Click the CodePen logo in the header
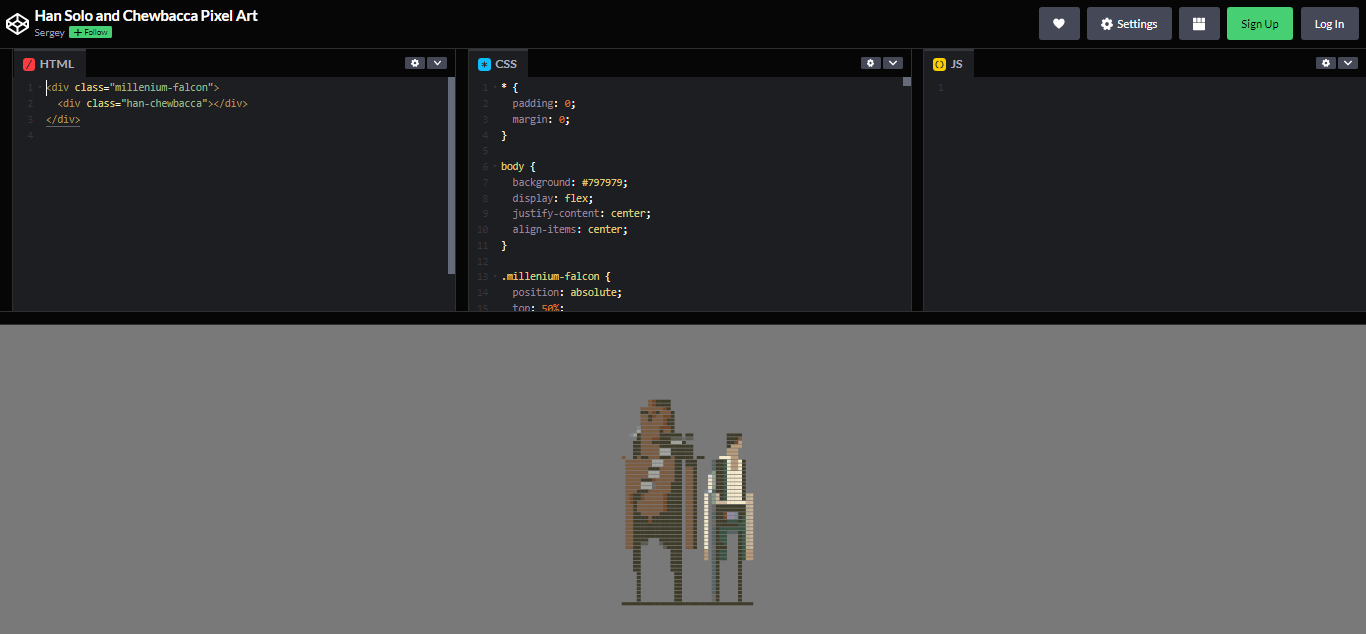The height and width of the screenshot is (634, 1366). point(17,22)
